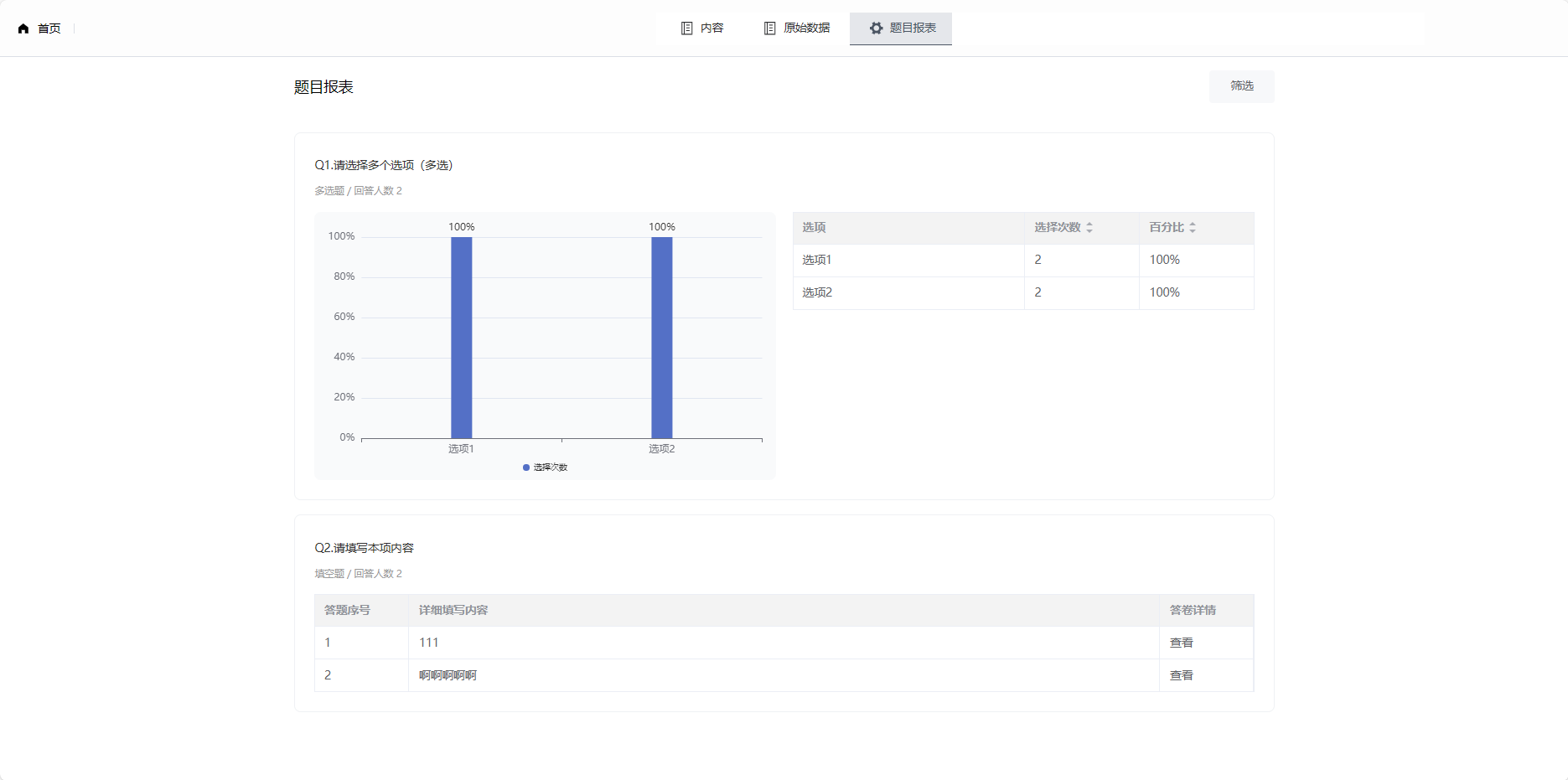This screenshot has width=1568, height=780.
Task: Sort table by 百分比 sort arrows
Action: (1192, 228)
